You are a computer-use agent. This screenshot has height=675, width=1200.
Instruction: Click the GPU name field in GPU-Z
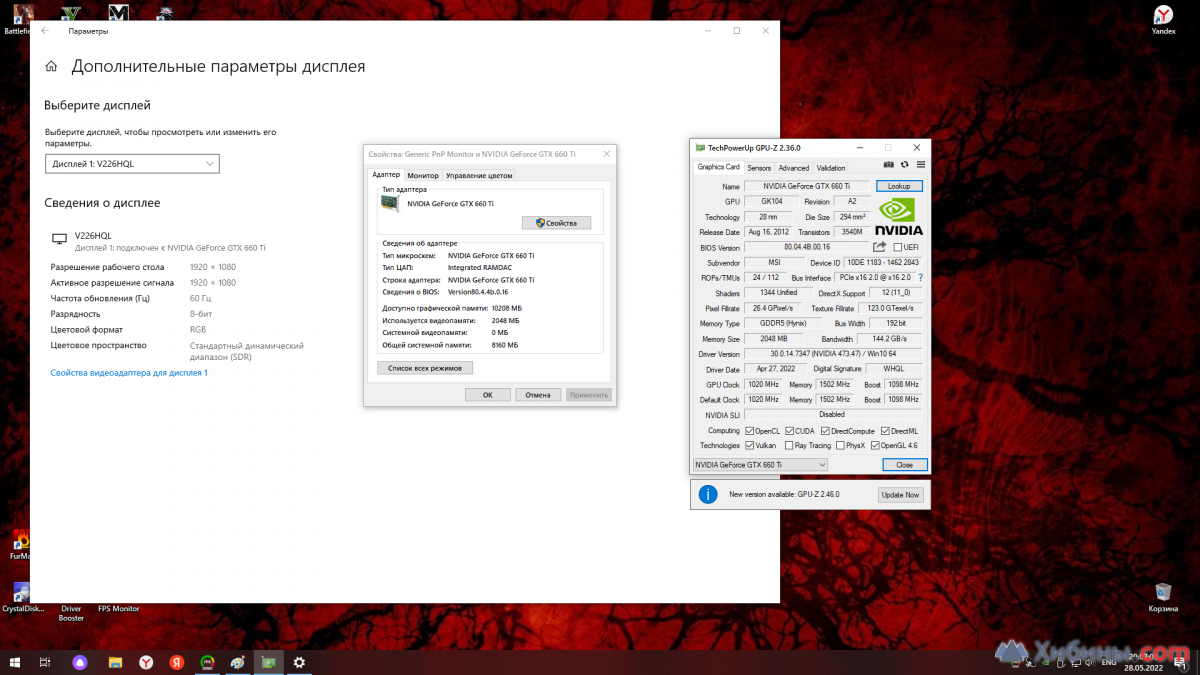coord(807,186)
